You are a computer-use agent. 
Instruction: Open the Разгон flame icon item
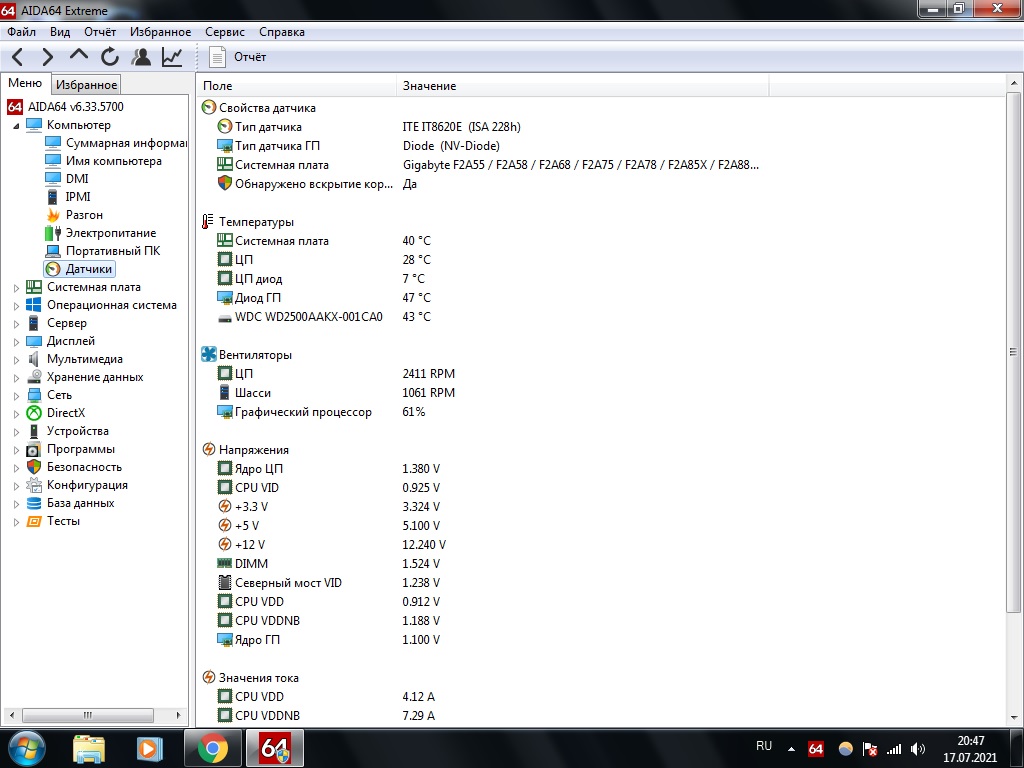click(53, 215)
